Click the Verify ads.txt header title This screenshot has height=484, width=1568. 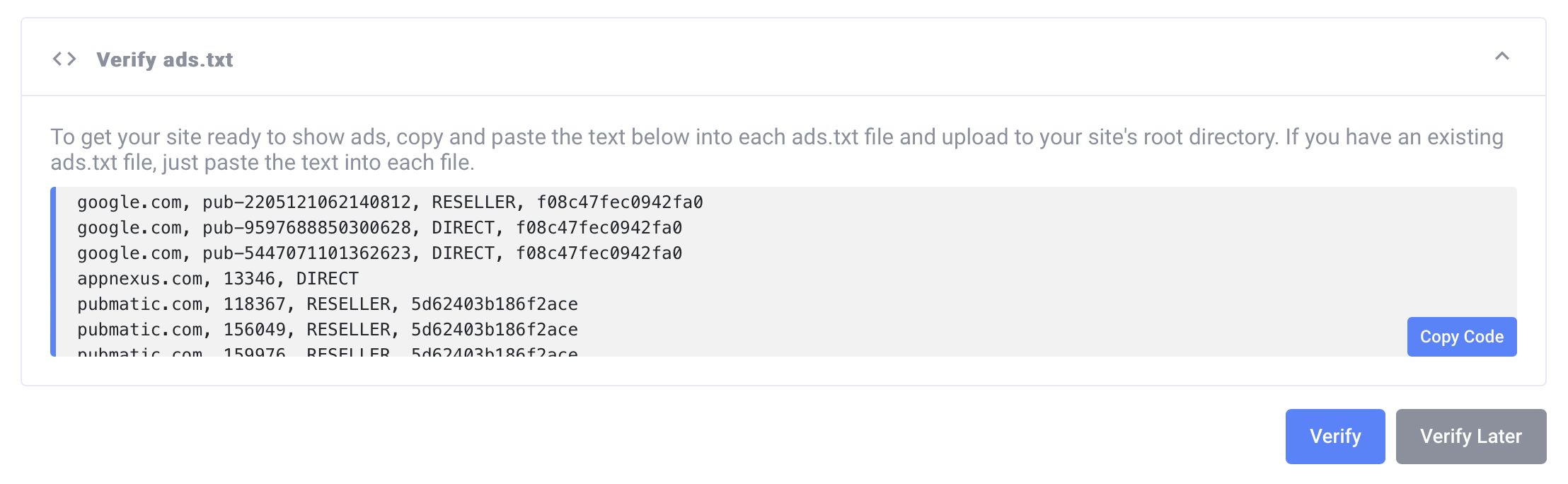pos(164,59)
